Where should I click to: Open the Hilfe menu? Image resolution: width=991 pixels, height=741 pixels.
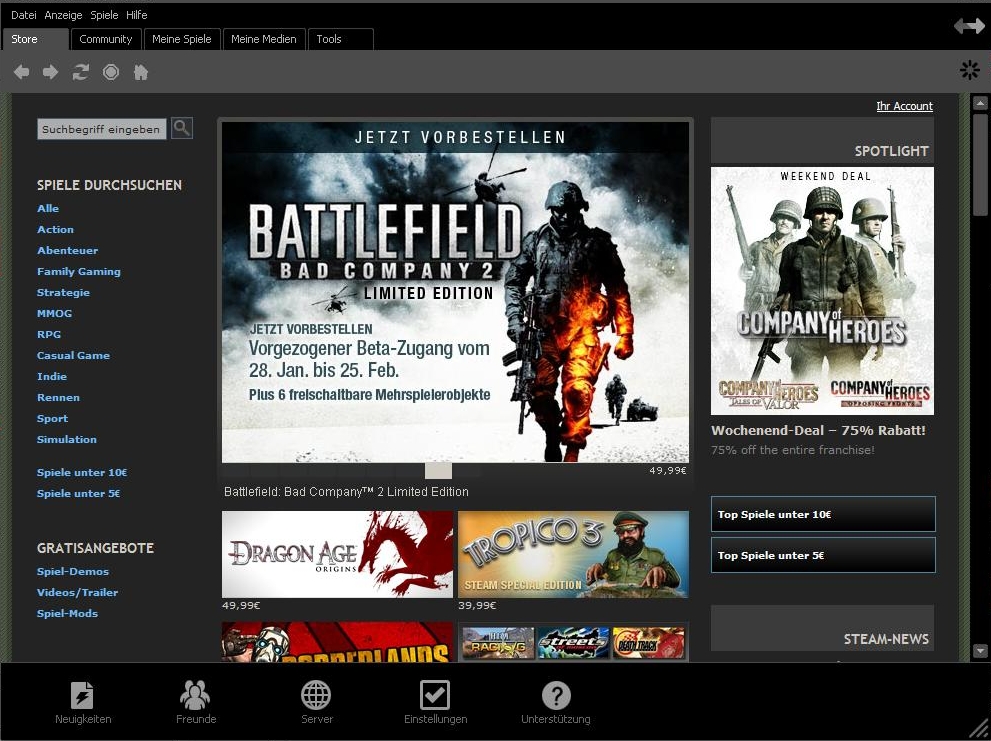[137, 15]
